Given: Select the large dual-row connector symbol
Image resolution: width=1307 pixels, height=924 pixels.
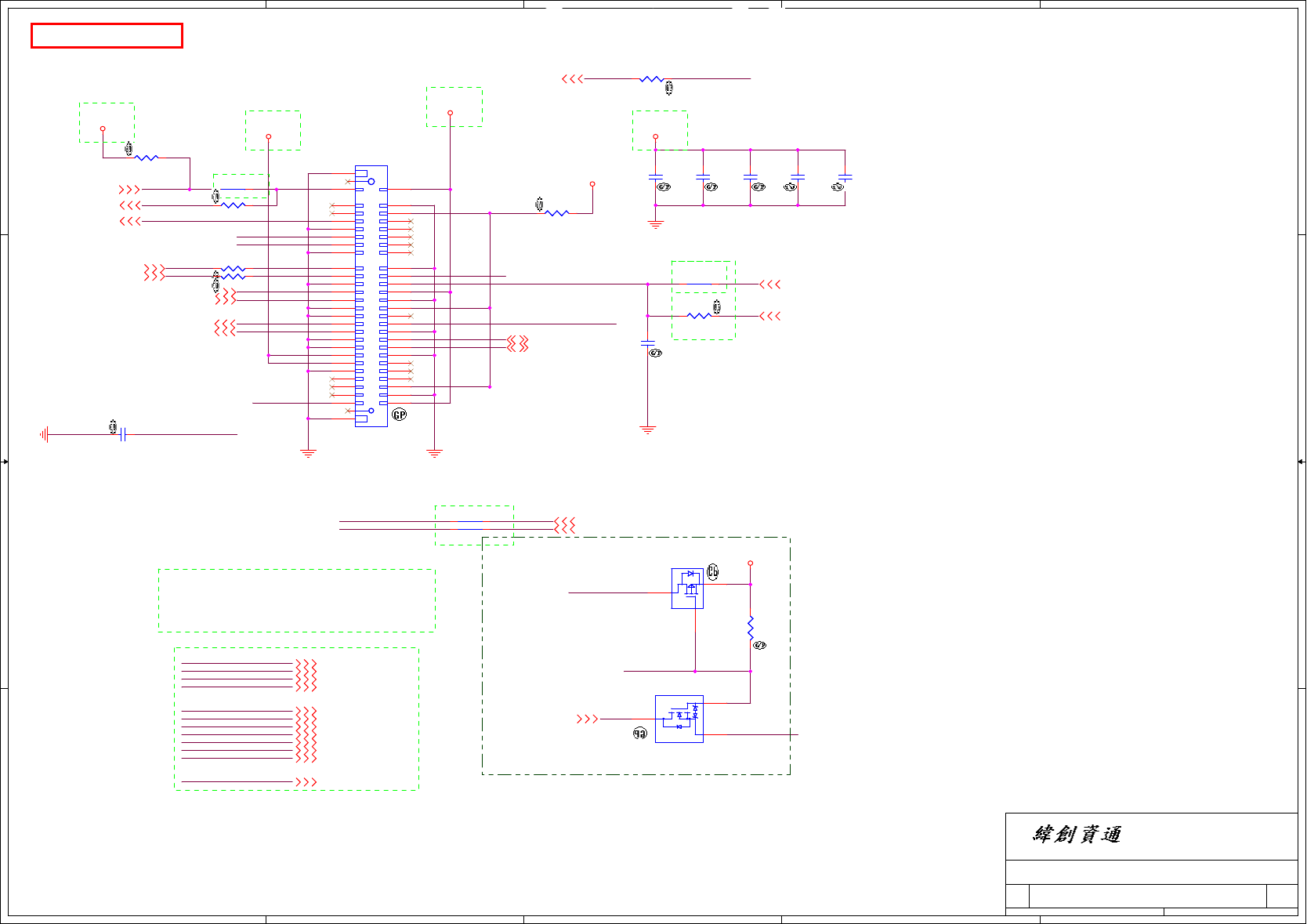Looking at the screenshot, I should pos(371,296).
